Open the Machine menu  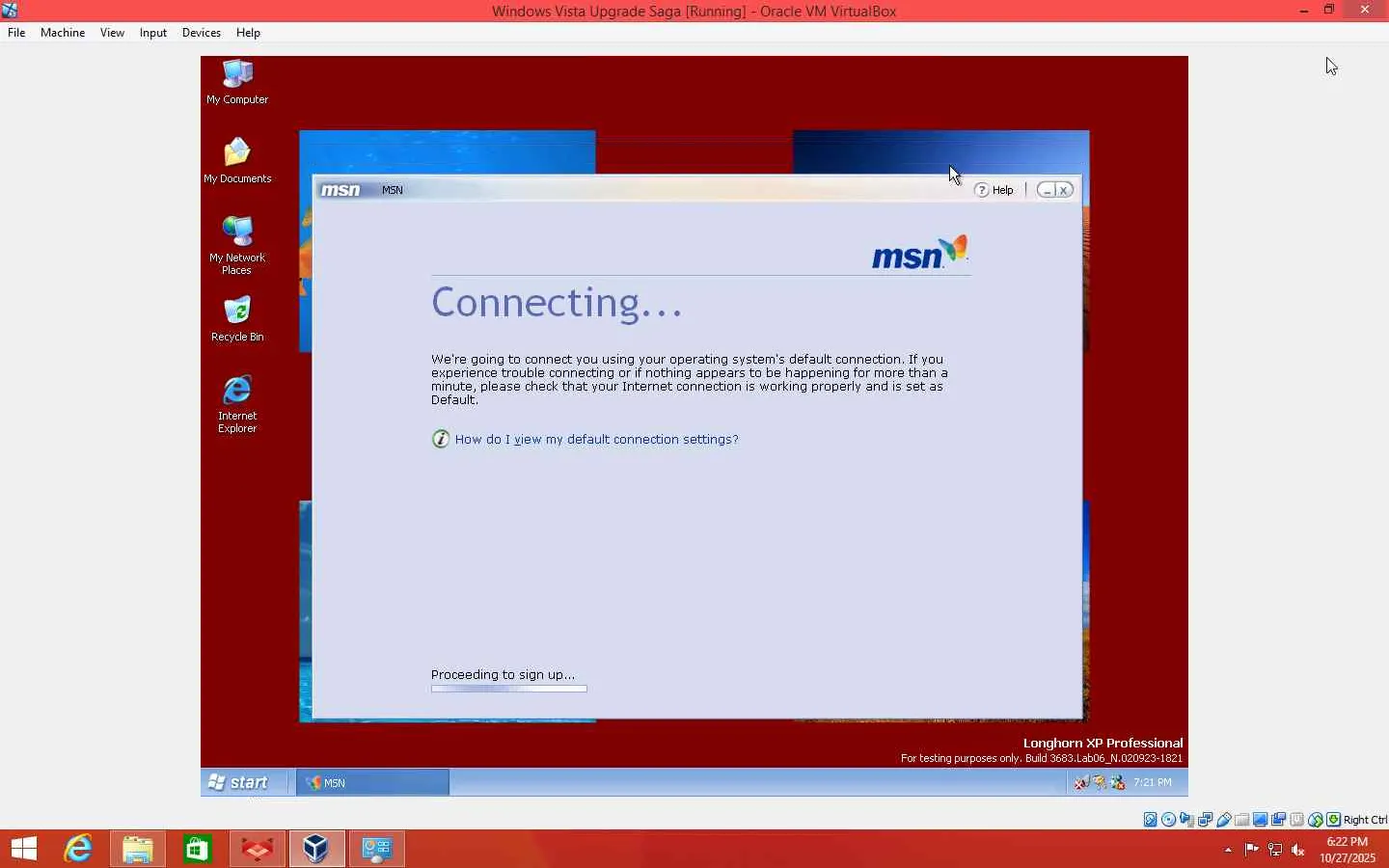click(x=63, y=33)
